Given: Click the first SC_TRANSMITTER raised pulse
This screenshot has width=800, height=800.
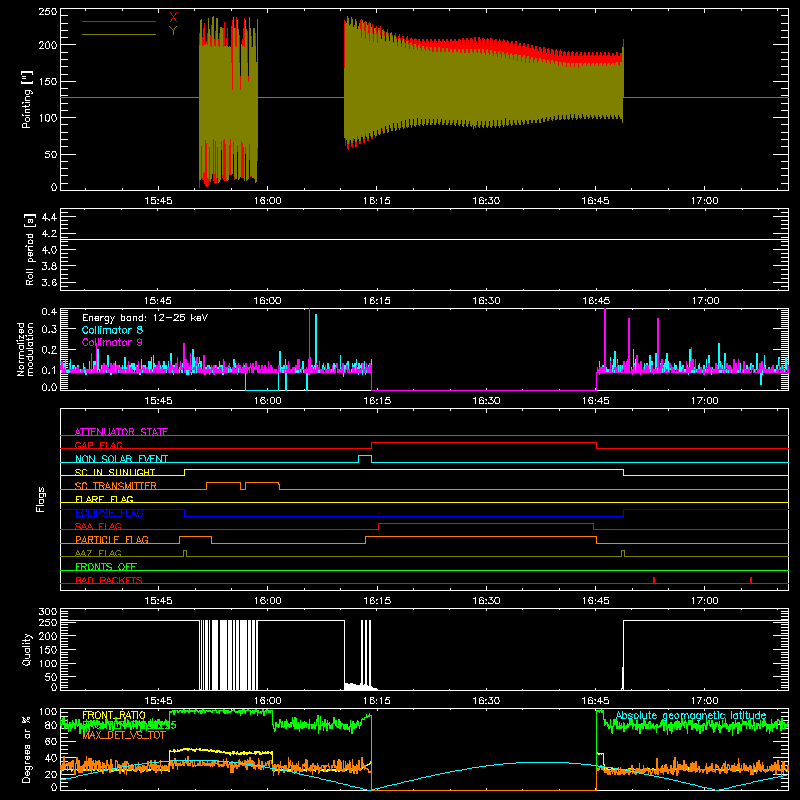Looking at the screenshot, I should coord(223,483).
